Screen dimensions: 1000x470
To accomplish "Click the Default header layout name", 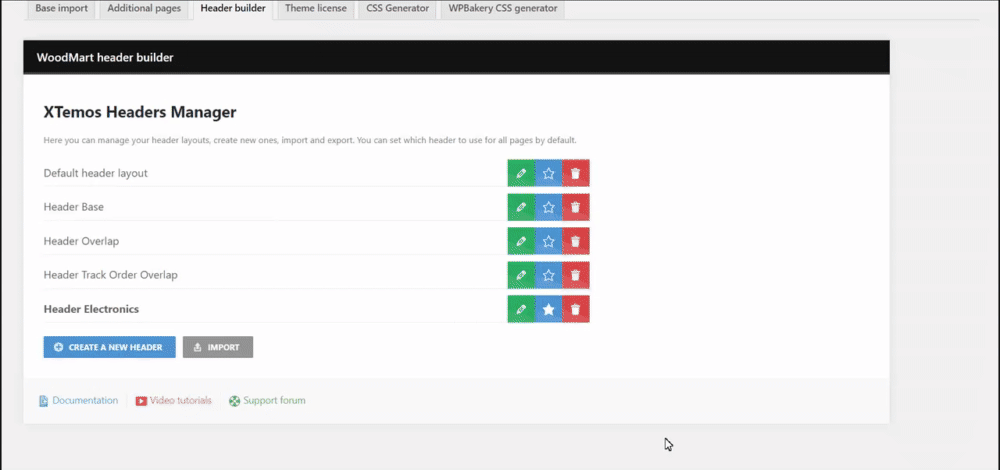I will pyautogui.click(x=96, y=173).
